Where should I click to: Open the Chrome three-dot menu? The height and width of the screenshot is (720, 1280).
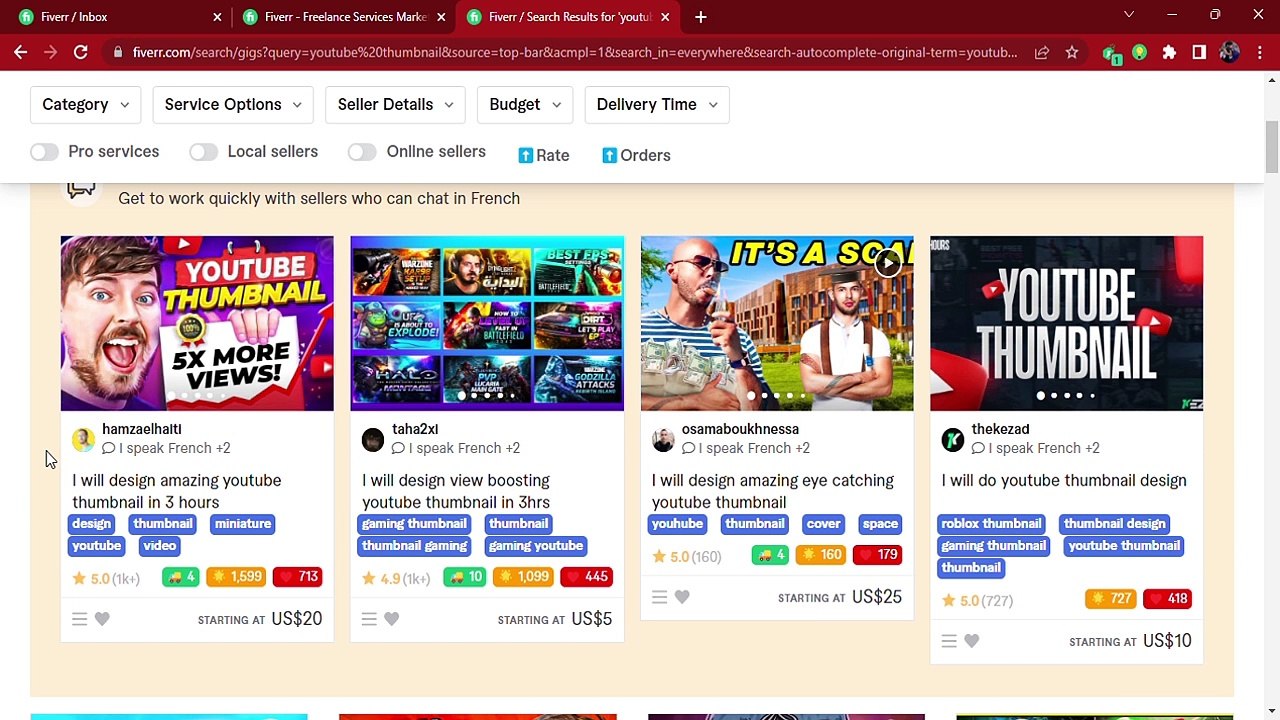1259,52
